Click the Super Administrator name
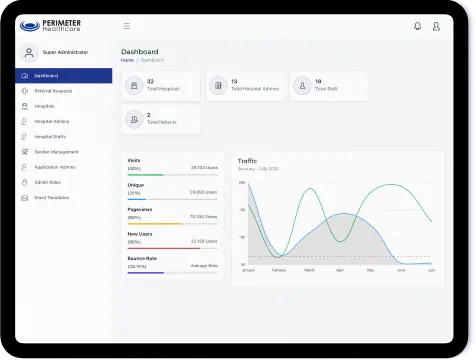The height and width of the screenshot is (360, 476). click(65, 52)
